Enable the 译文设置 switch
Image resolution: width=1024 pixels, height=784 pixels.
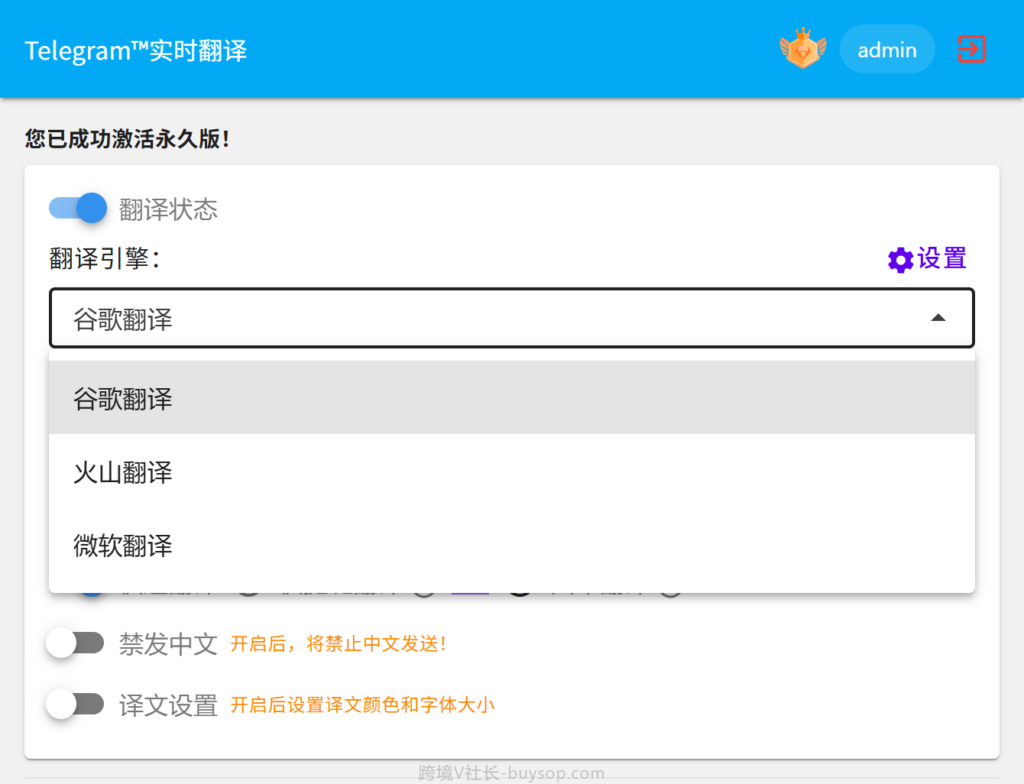75,704
